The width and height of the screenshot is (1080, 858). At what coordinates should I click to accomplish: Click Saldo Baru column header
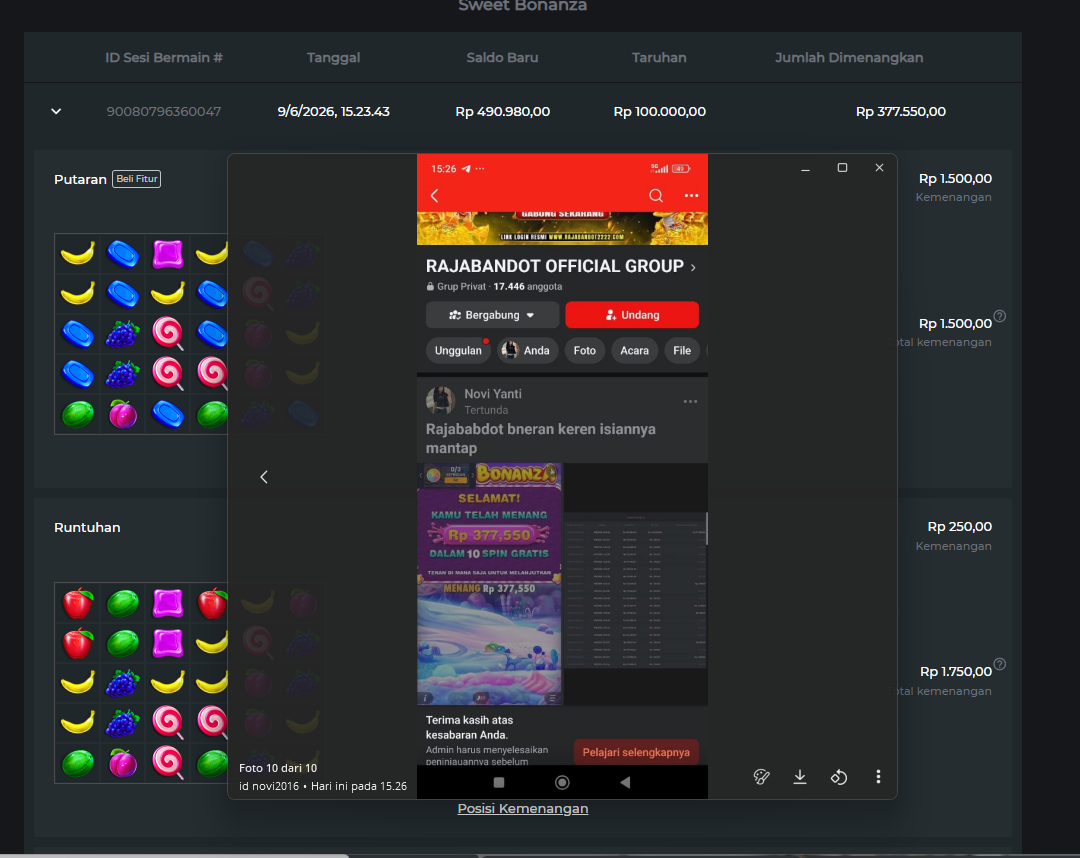502,58
